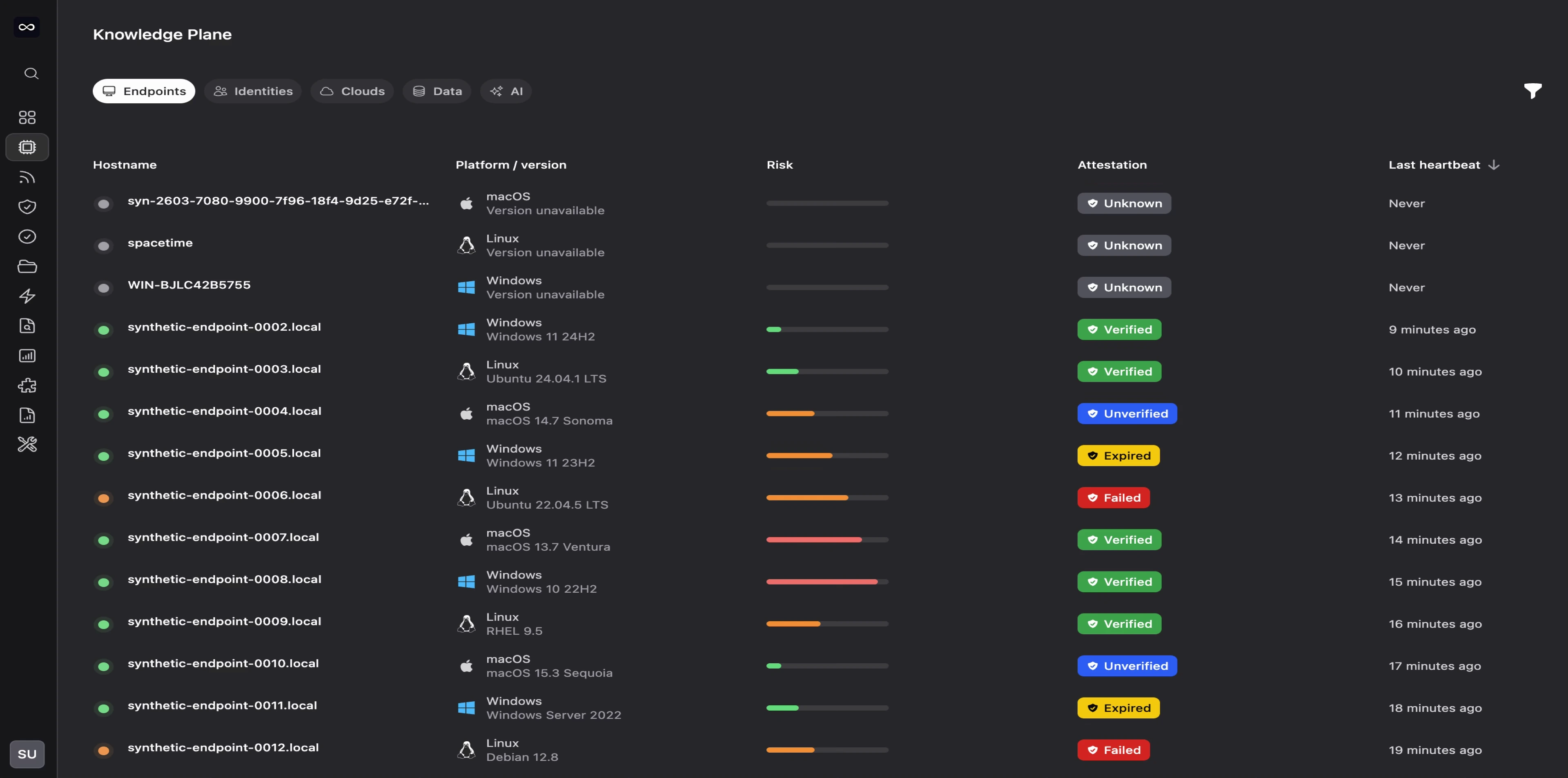The height and width of the screenshot is (778, 1568).
Task: Click risk bar for synthetic-endpoint-0002.local
Action: tap(827, 330)
